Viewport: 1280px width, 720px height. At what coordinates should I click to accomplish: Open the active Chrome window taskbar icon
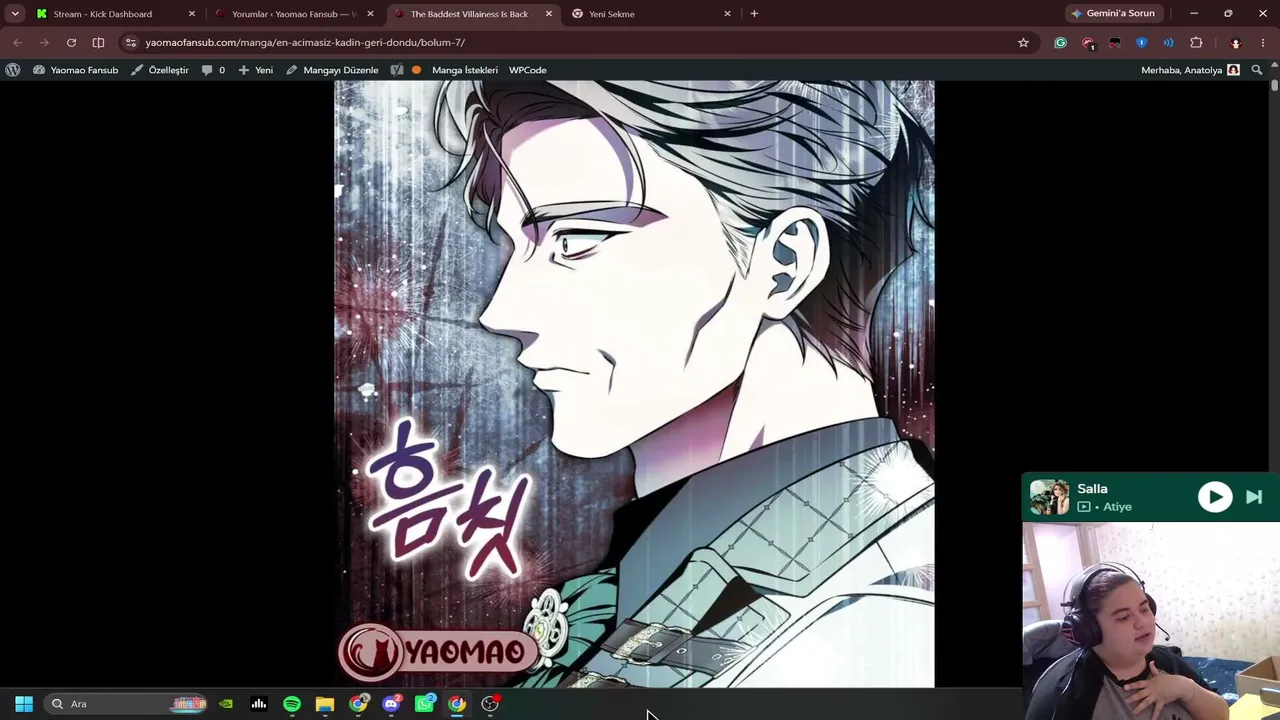click(457, 704)
